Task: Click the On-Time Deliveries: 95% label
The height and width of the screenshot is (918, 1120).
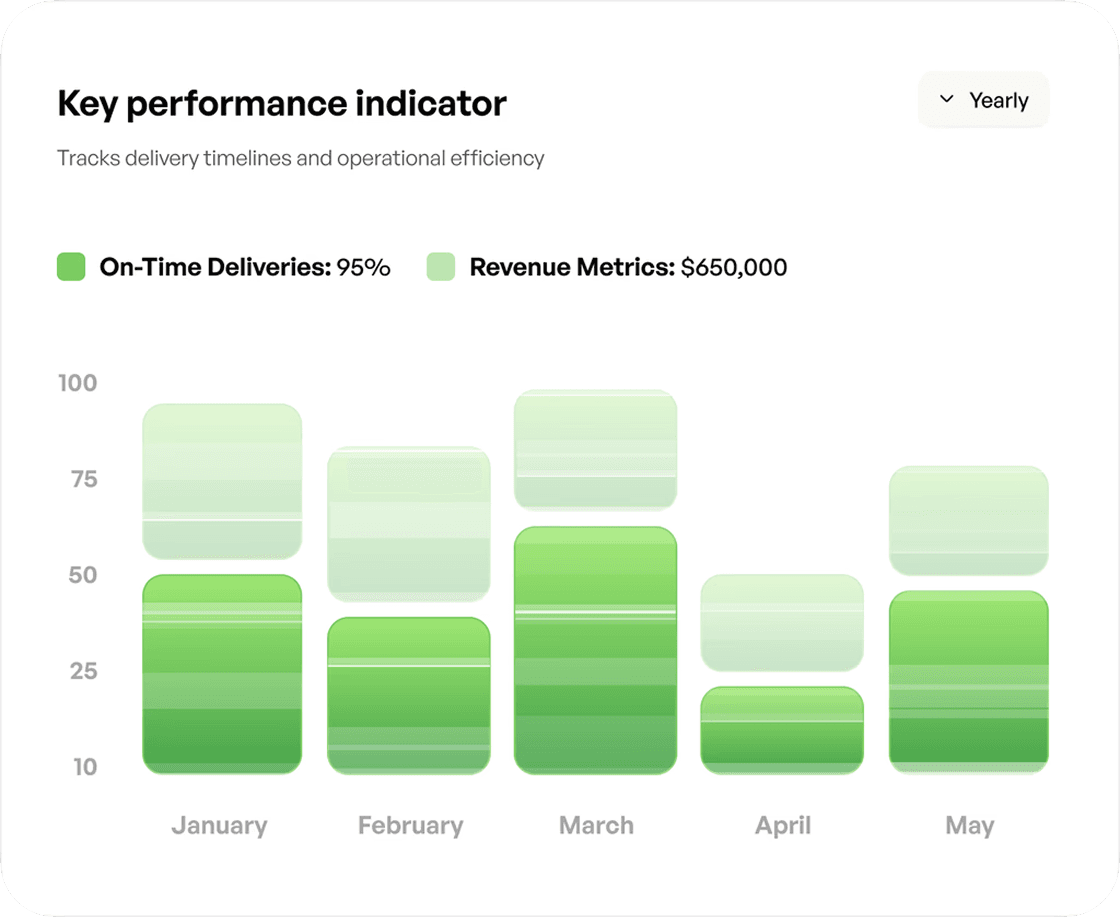Action: (244, 267)
